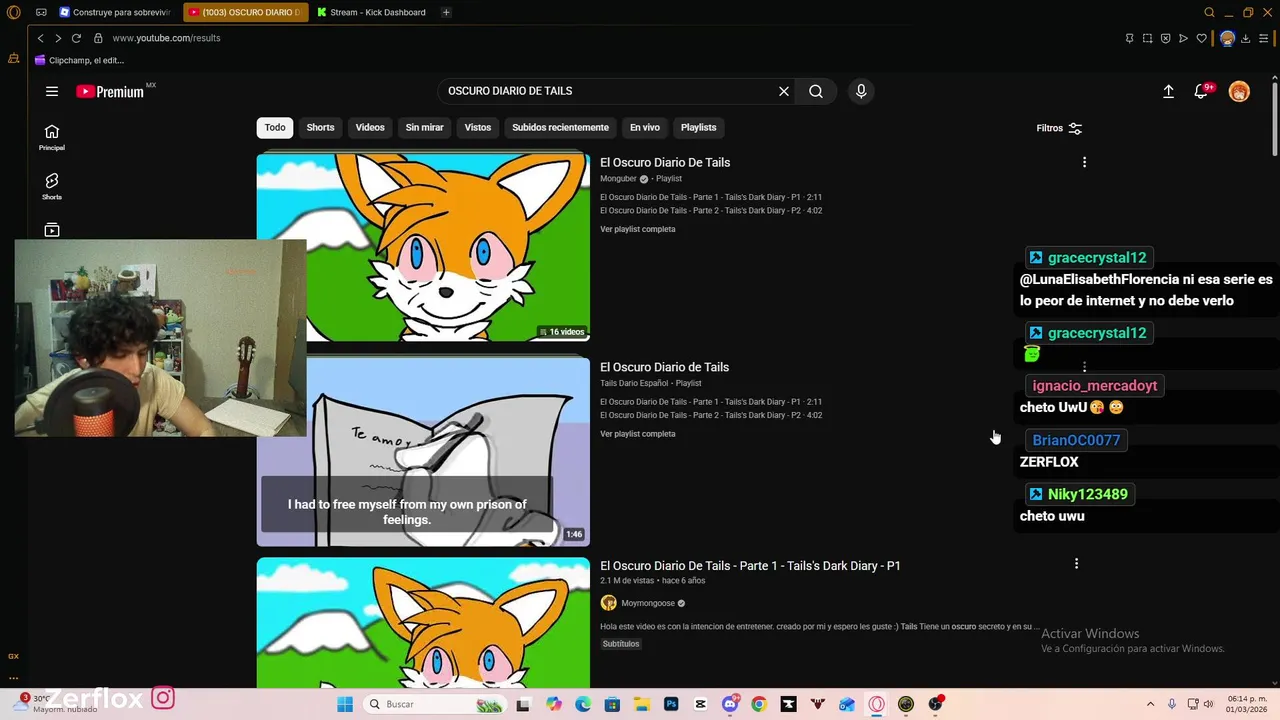The width and height of the screenshot is (1280, 720).
Task: Select the Vistos filter chip
Action: [x=478, y=127]
